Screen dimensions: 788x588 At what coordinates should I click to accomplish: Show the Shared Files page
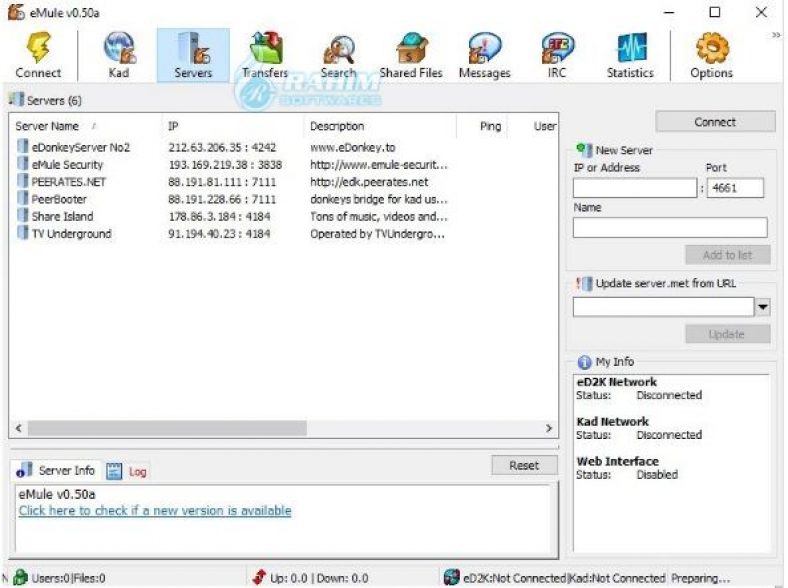pyautogui.click(x=411, y=55)
